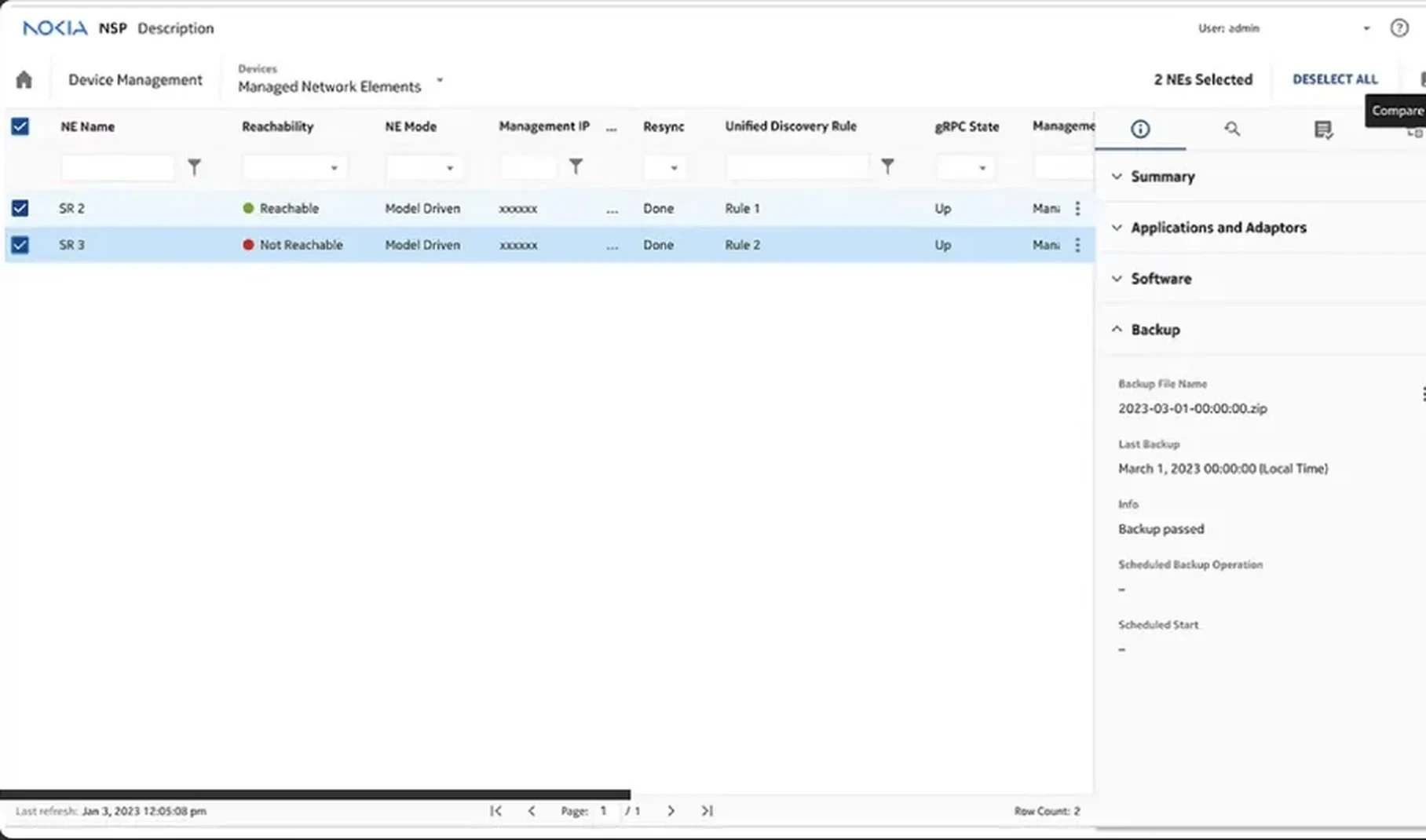This screenshot has height=840, width=1426.
Task: Open the Backup section more options
Action: tap(1422, 394)
